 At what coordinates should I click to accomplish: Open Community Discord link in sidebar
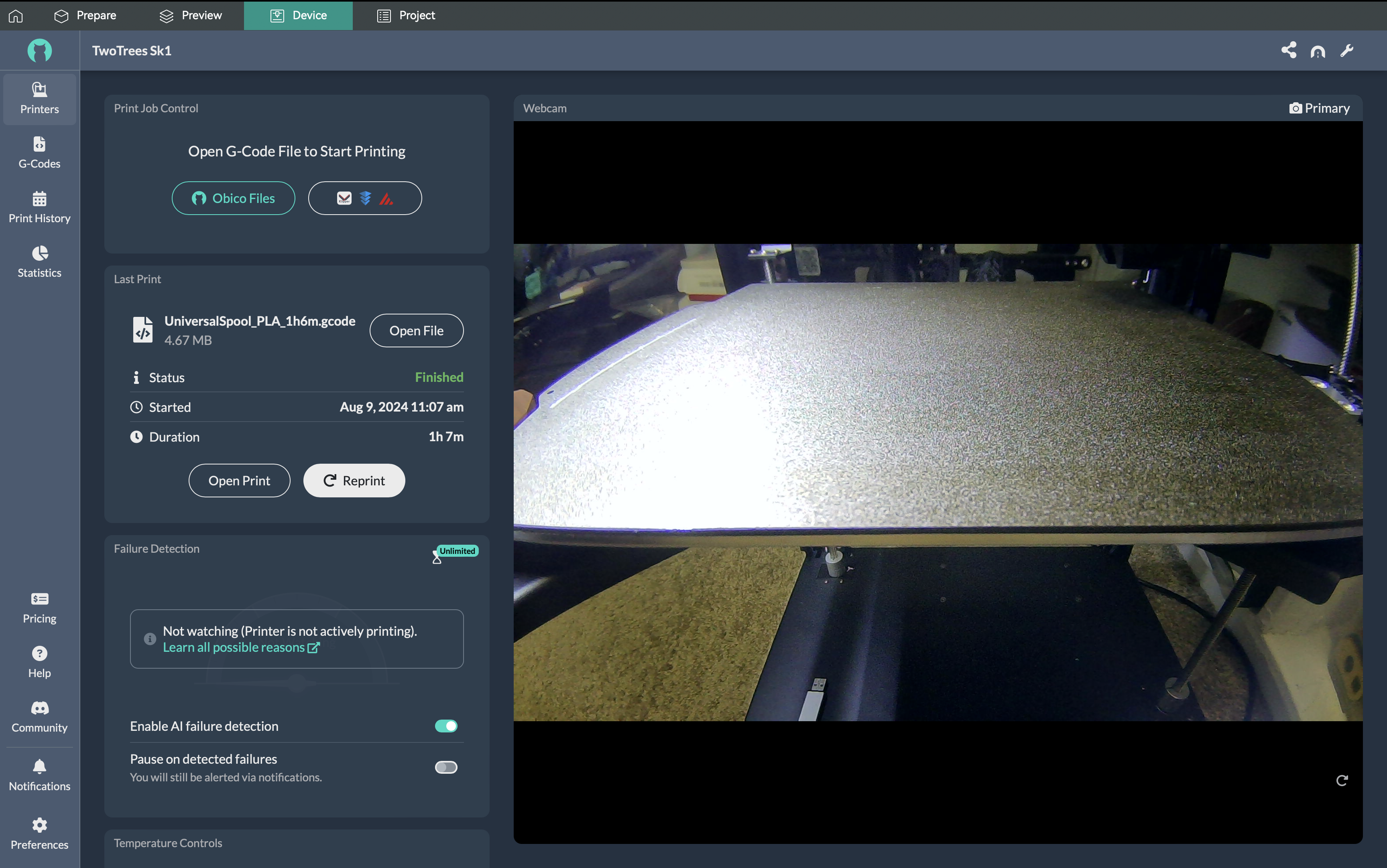click(x=40, y=717)
